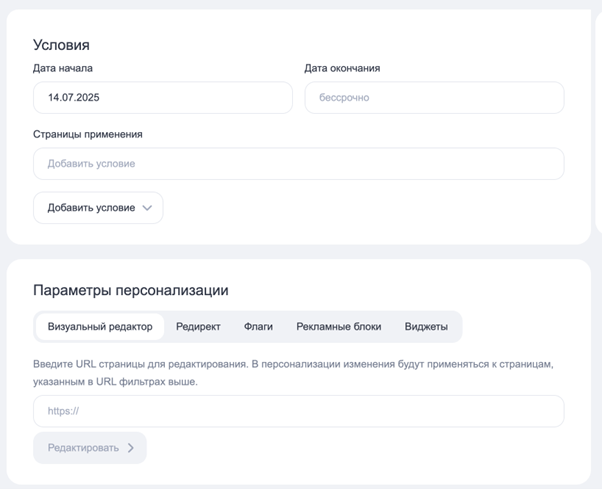This screenshot has height=489, width=602.
Task: Click the Дата окончания label
Action: point(342,68)
